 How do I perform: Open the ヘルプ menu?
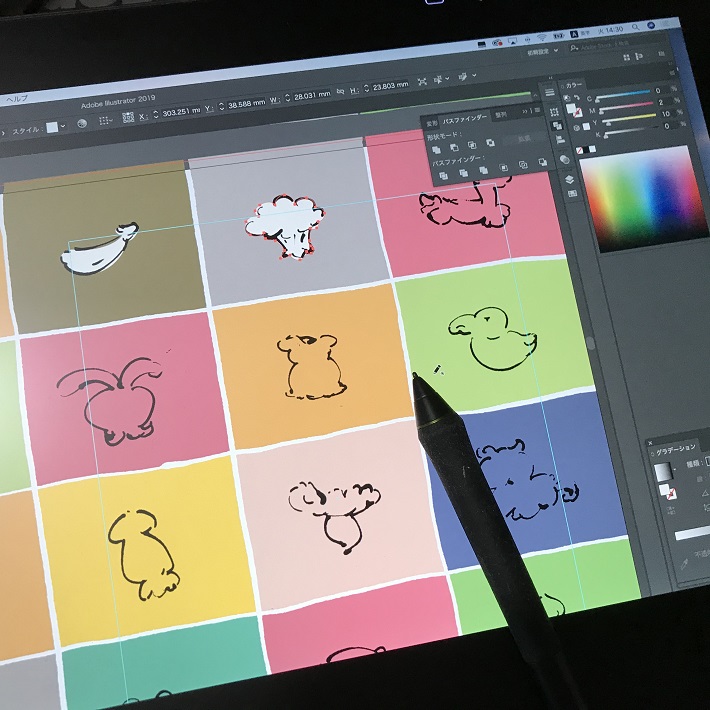16,98
